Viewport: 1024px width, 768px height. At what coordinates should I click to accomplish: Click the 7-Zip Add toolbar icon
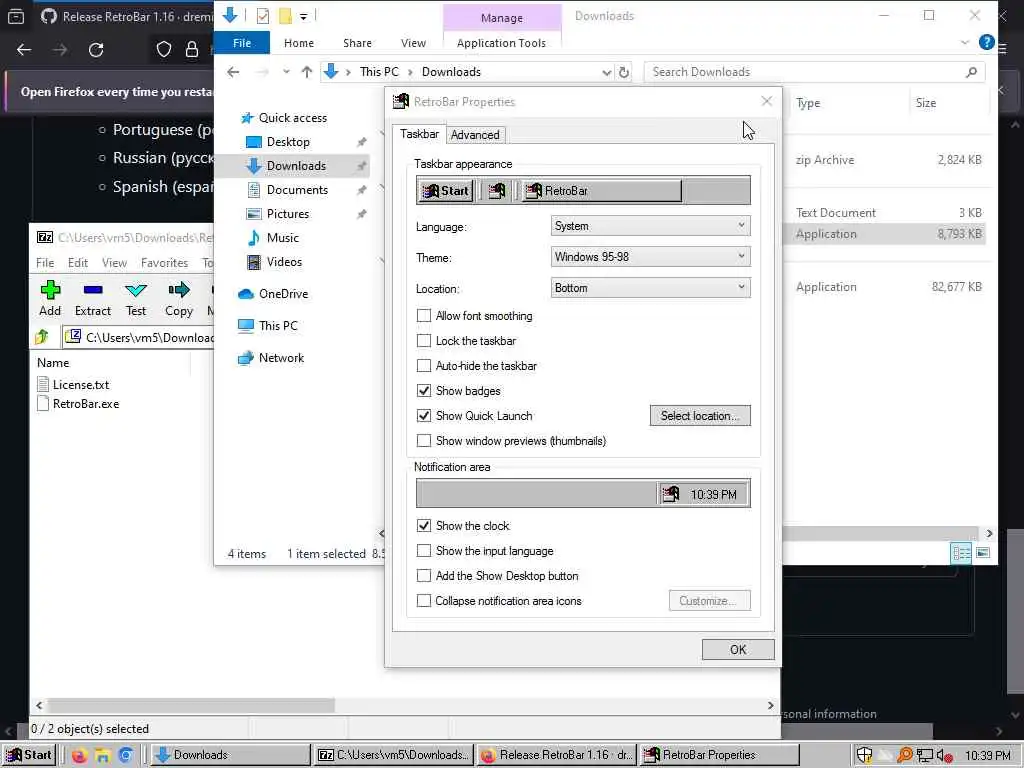coord(50,290)
